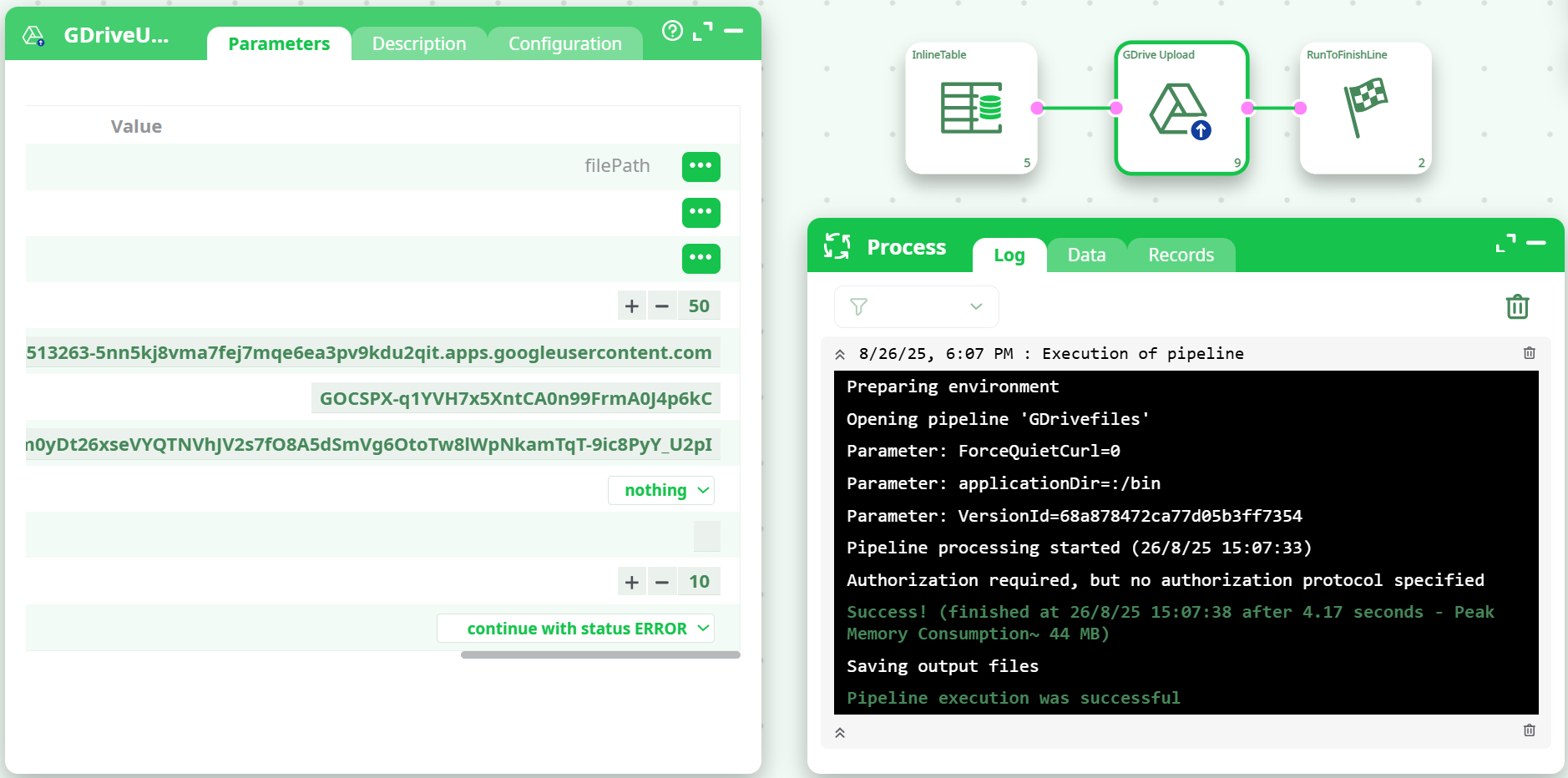Click the filePath ellipsis button
Viewport: 1568px width, 778px height.
(701, 166)
